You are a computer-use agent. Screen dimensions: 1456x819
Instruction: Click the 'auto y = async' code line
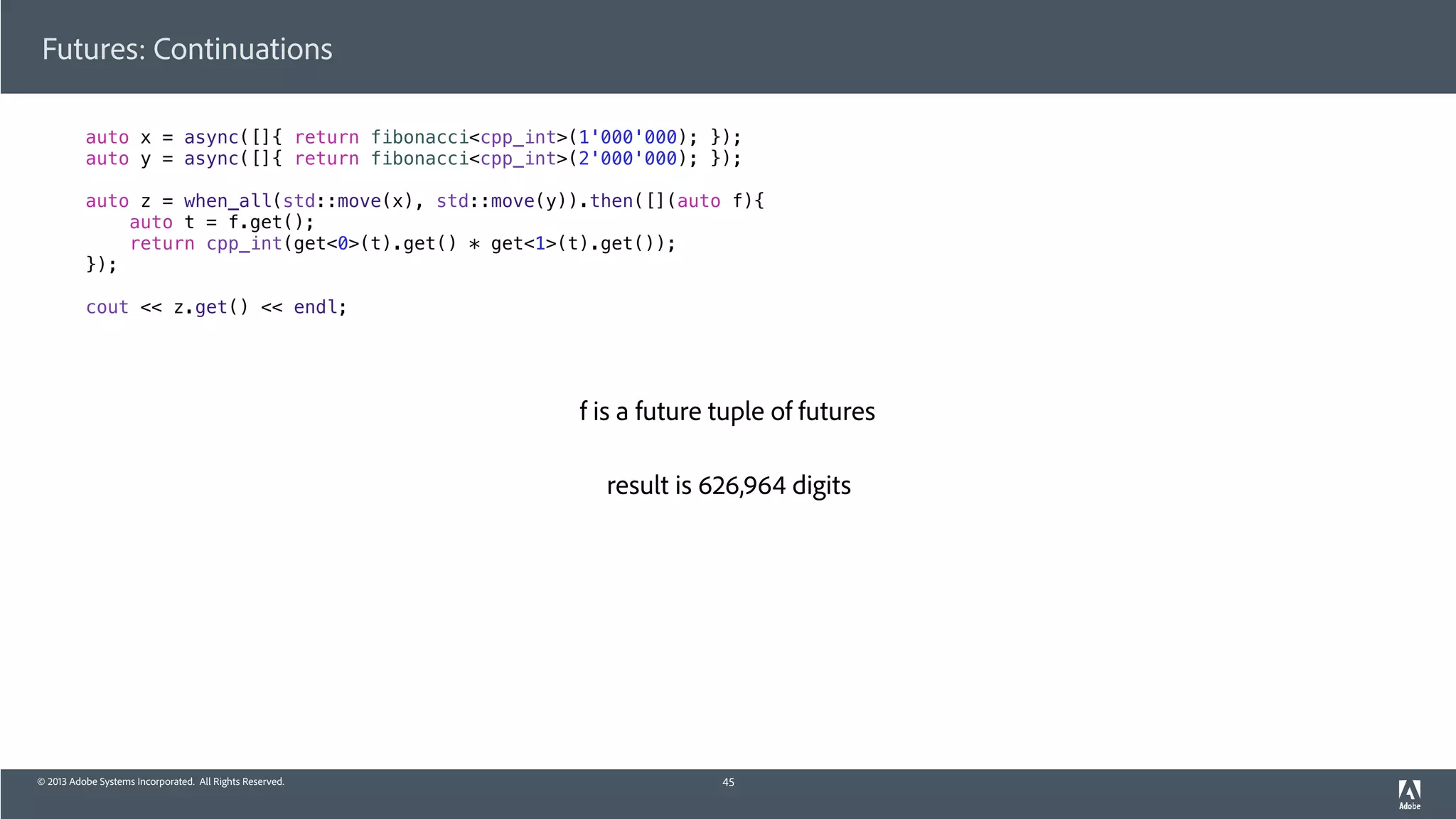tap(412, 159)
